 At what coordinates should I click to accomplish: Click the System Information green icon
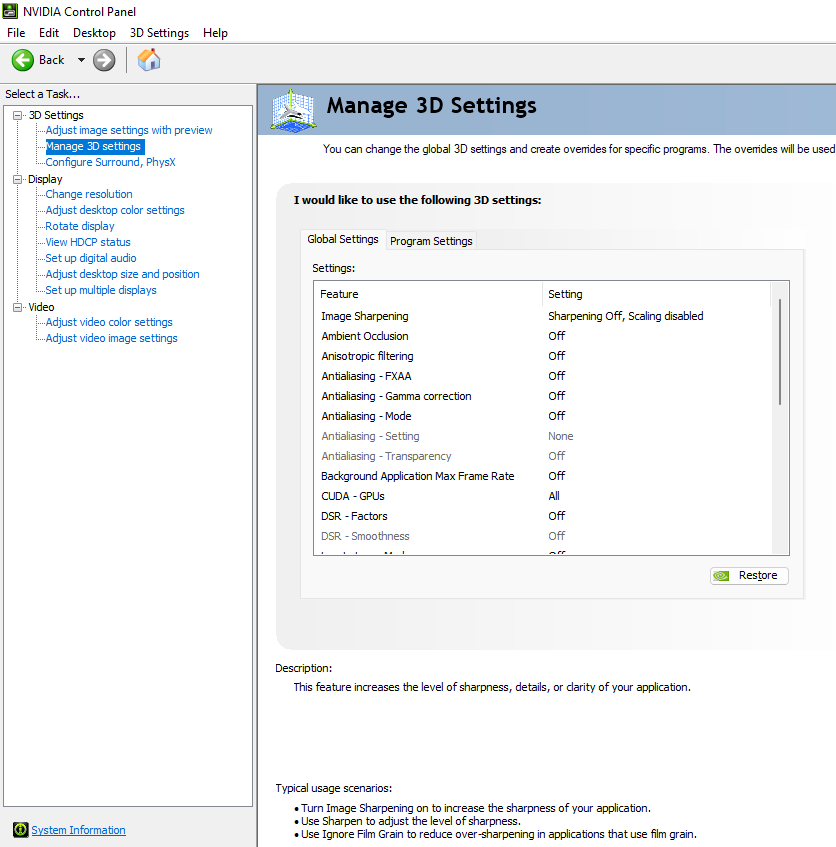click(21, 829)
